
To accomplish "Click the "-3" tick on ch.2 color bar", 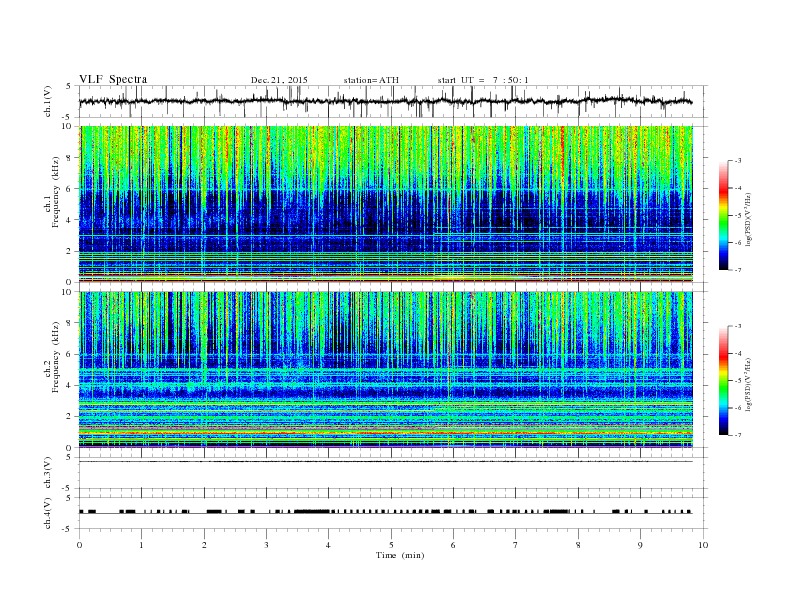I will [738, 326].
